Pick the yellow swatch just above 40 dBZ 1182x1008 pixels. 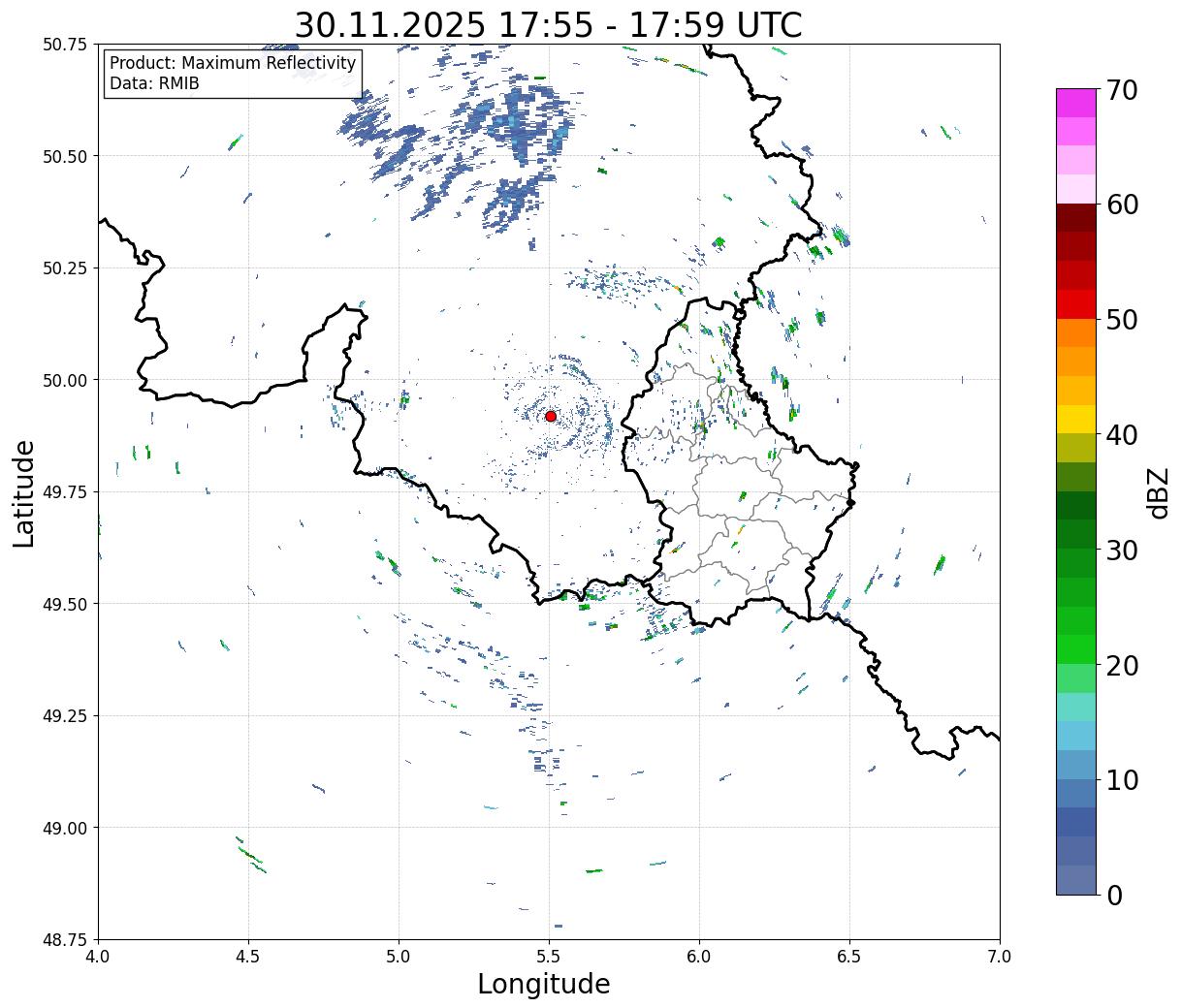click(1076, 419)
